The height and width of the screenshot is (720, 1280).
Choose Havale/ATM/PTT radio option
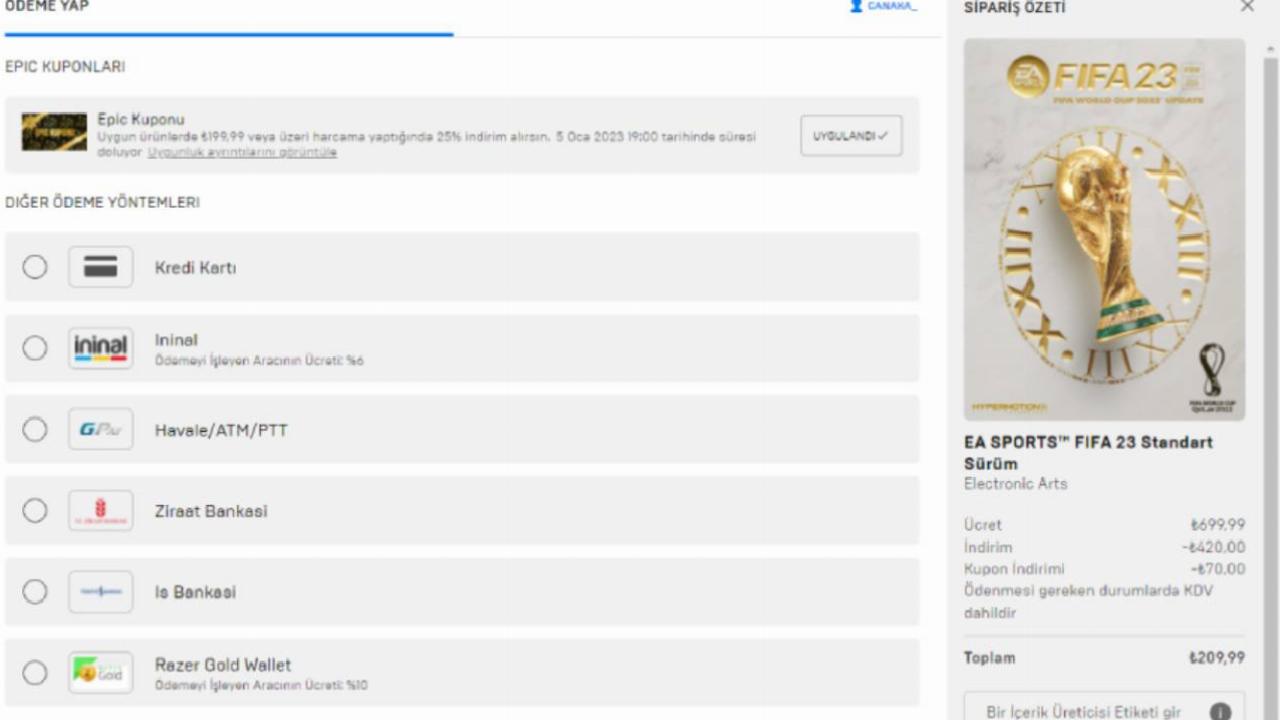(35, 429)
